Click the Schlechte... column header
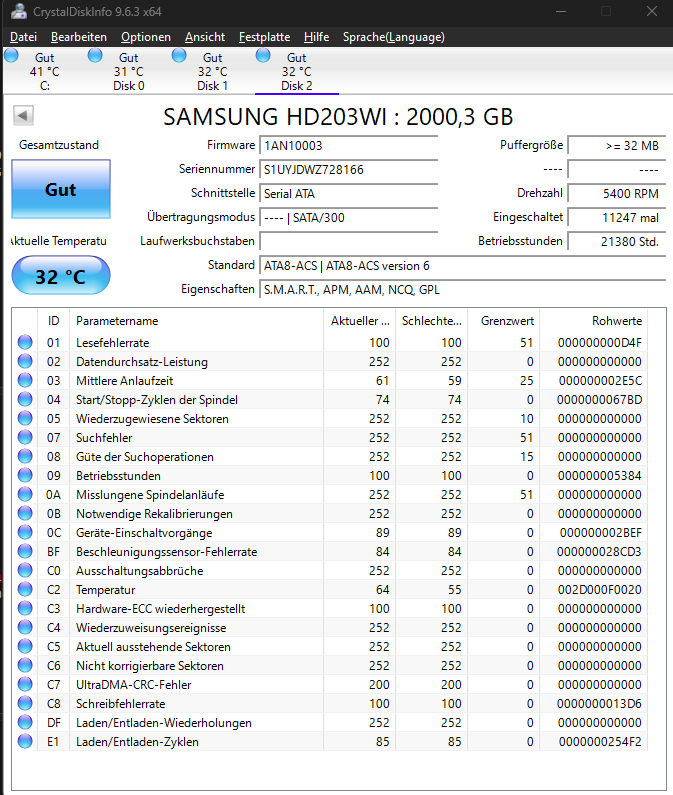The height and width of the screenshot is (795, 673). (432, 320)
